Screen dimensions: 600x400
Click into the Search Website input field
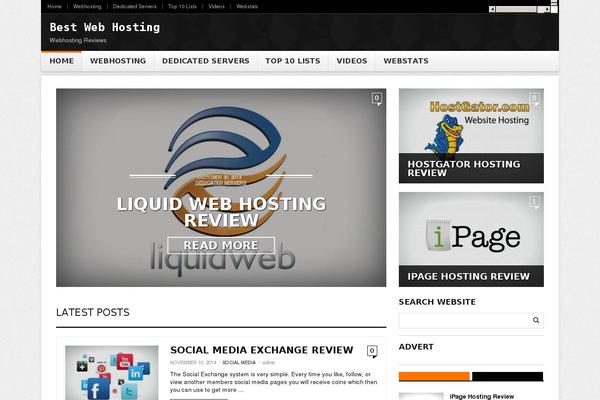click(465, 320)
